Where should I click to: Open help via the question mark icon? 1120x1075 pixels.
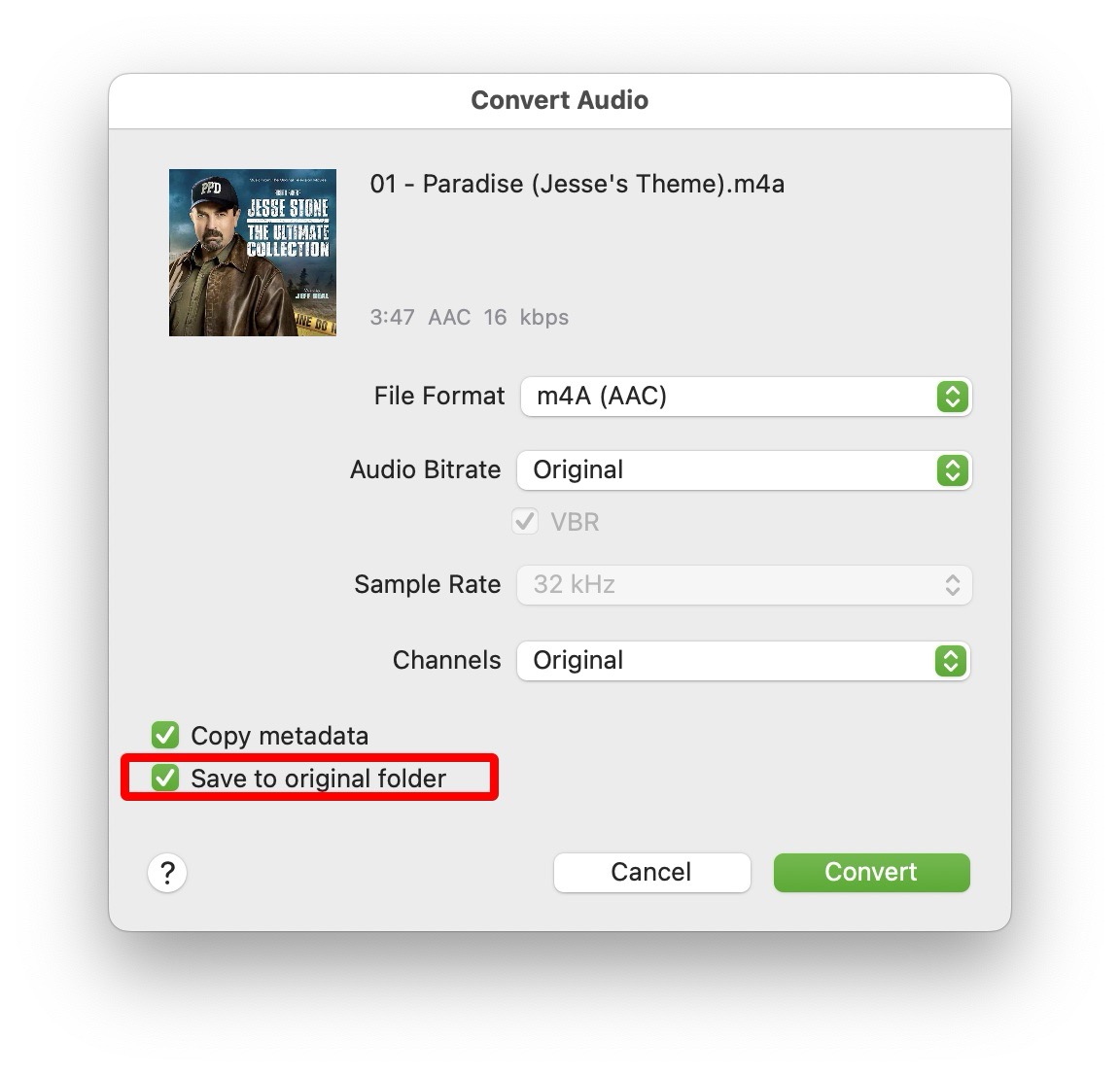click(x=166, y=873)
